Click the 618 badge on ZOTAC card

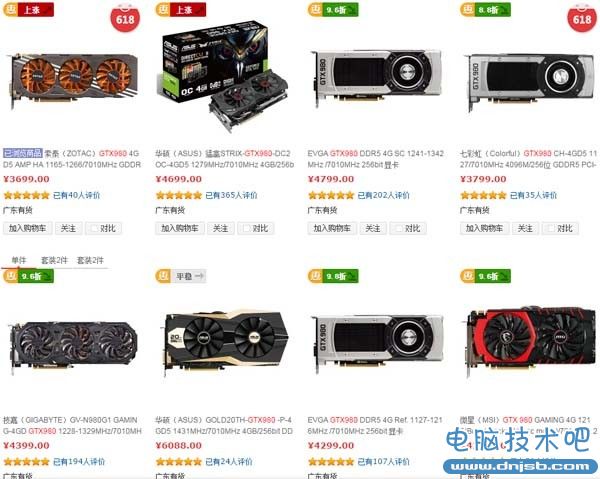click(125, 17)
